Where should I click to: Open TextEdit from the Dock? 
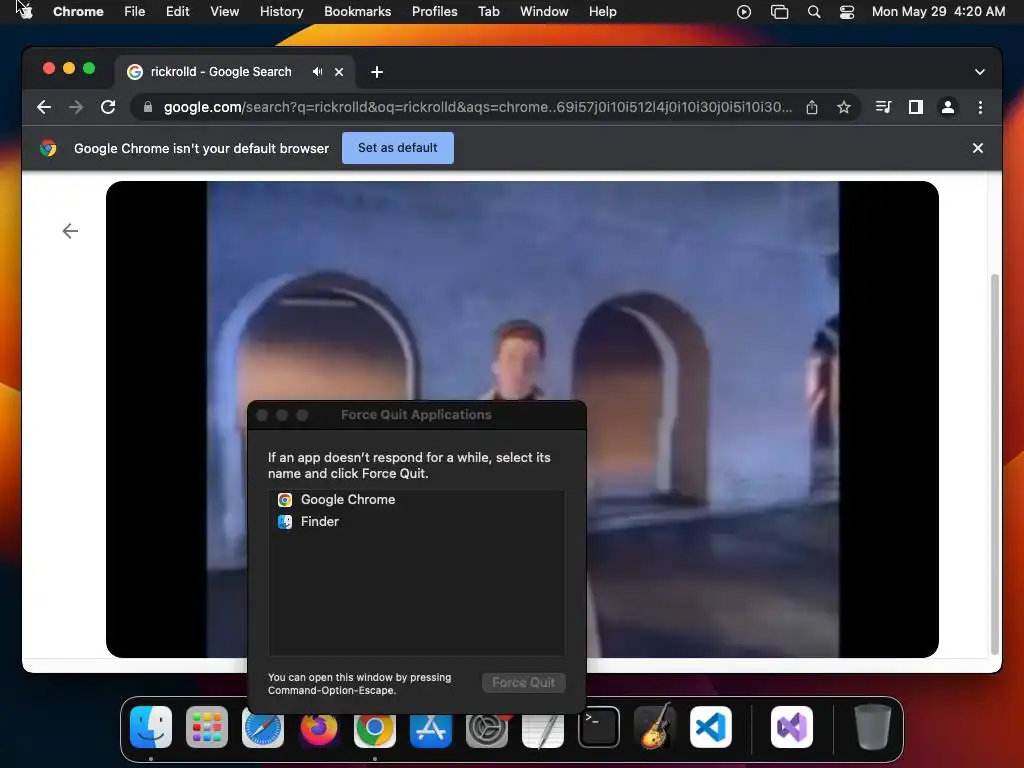coord(543,727)
